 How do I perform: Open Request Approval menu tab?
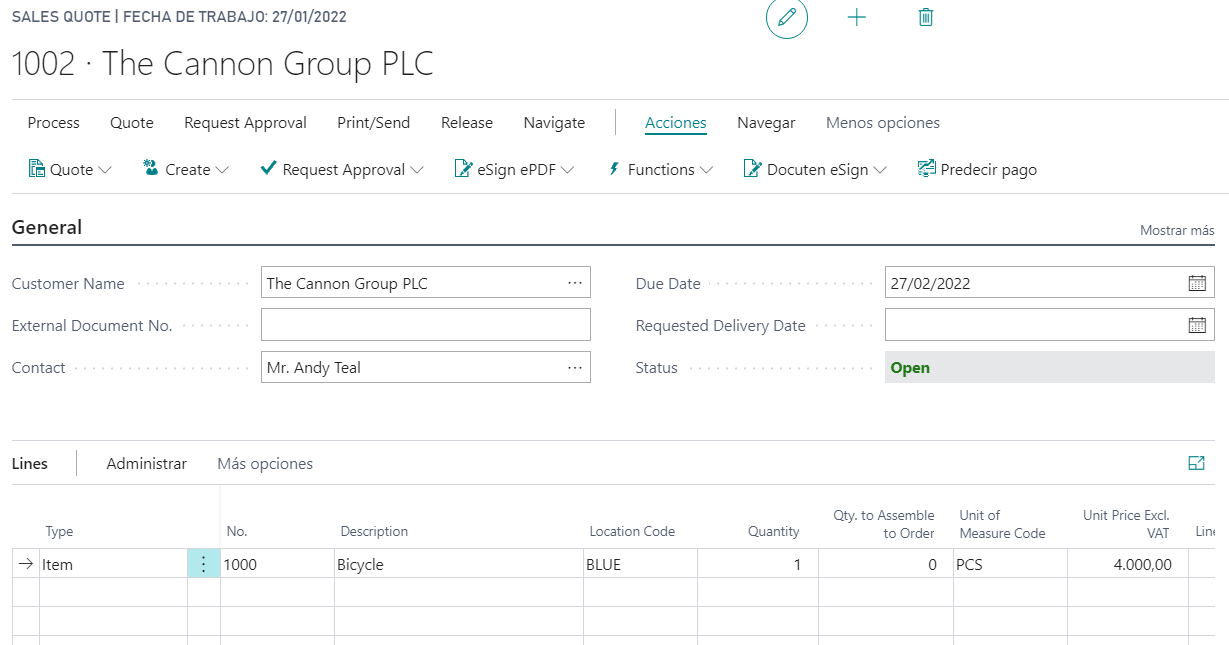(246, 123)
